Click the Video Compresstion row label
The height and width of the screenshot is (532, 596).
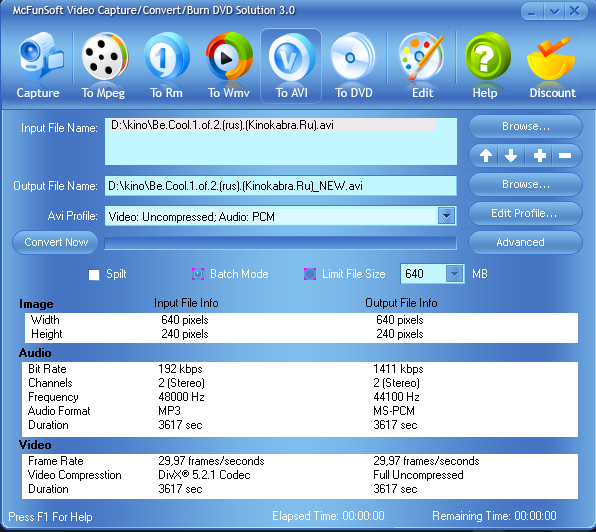point(74,475)
